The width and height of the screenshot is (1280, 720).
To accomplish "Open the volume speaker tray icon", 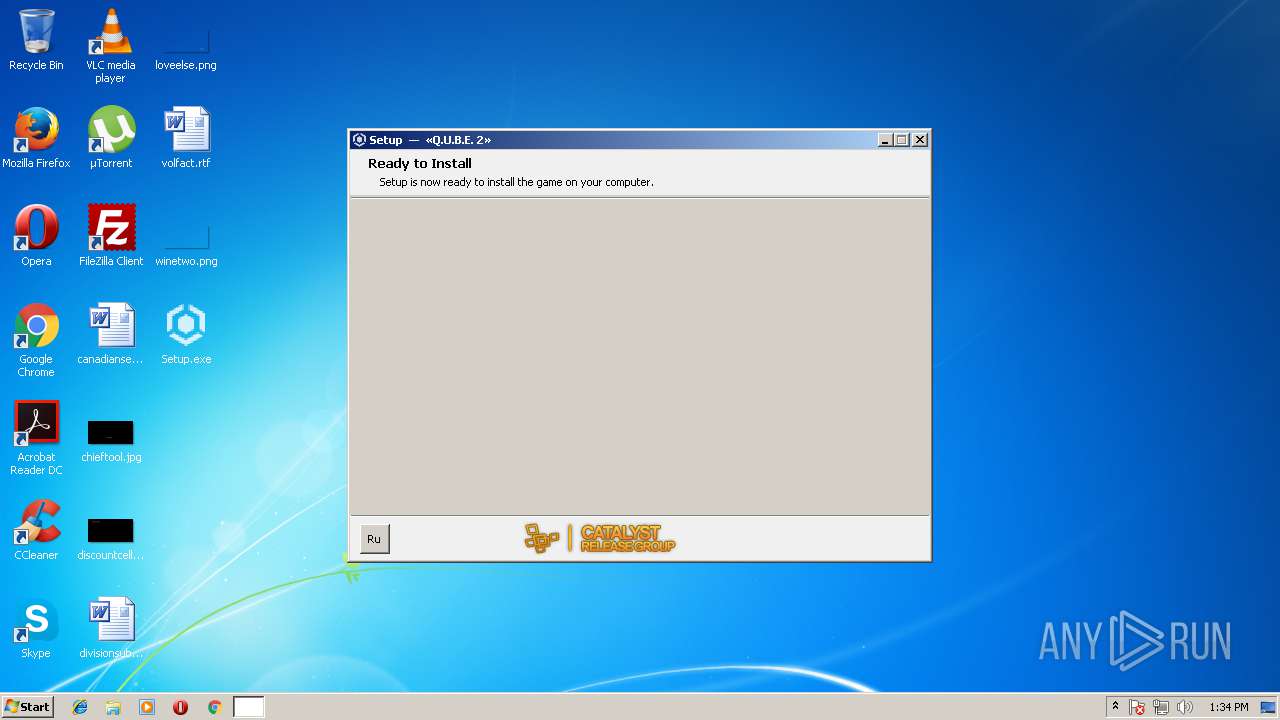I will click(1185, 707).
